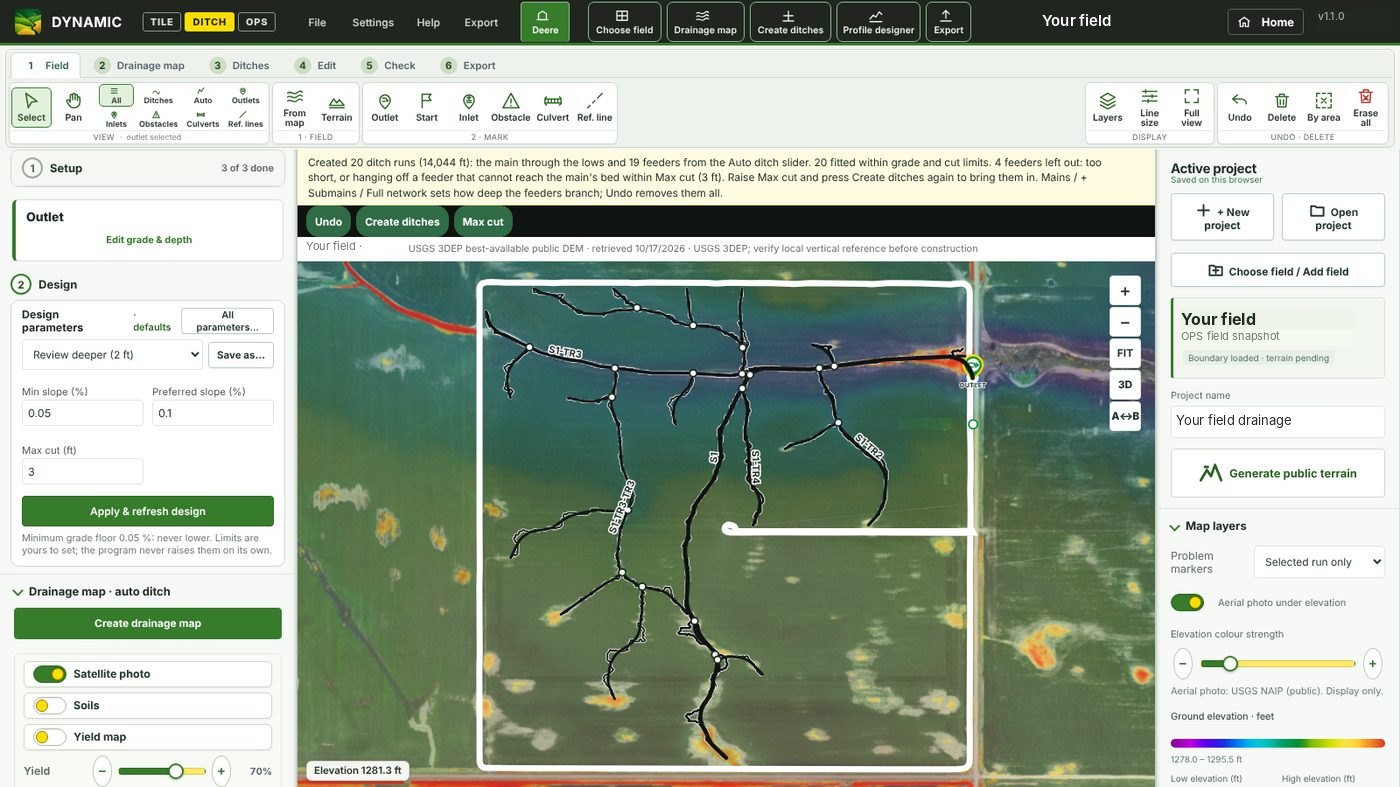Screen dimensions: 1400x787
Task: Pick the Culvert tool
Action: [553, 107]
